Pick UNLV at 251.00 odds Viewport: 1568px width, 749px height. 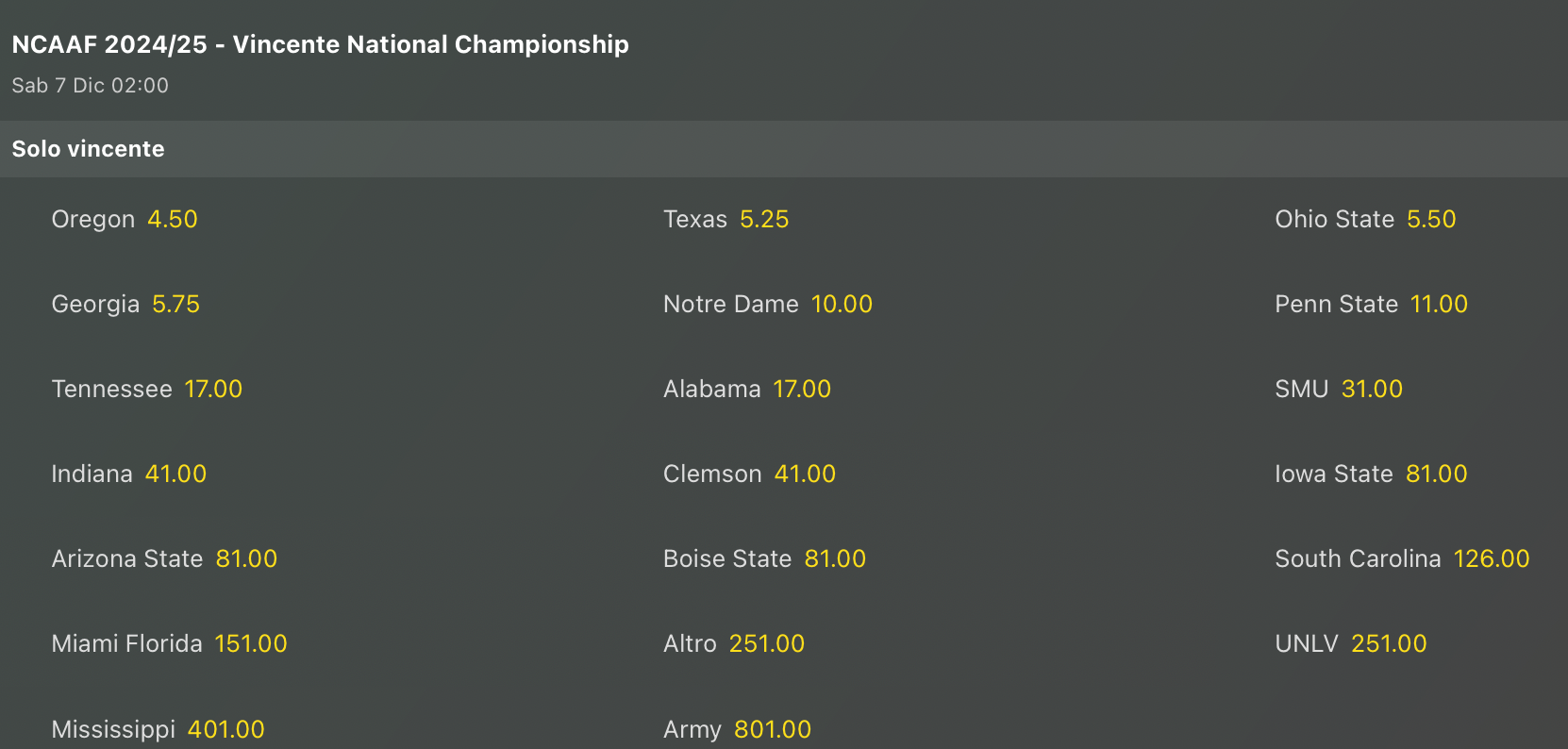pos(1350,644)
